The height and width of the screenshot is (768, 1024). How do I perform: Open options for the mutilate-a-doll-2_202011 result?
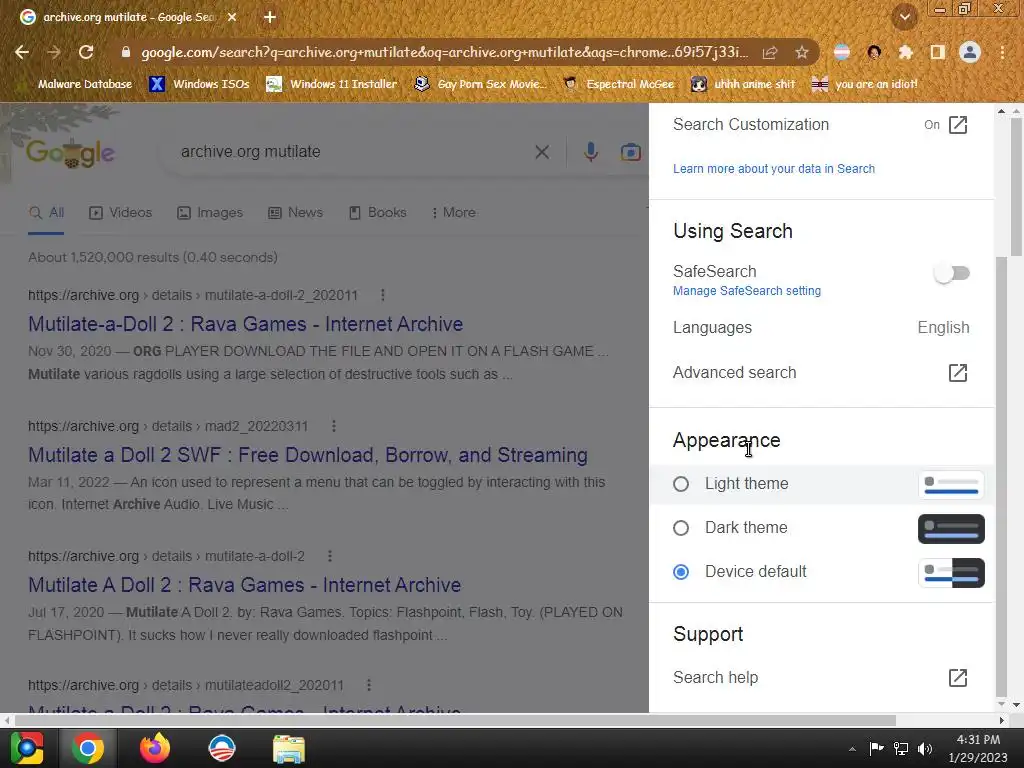383,295
